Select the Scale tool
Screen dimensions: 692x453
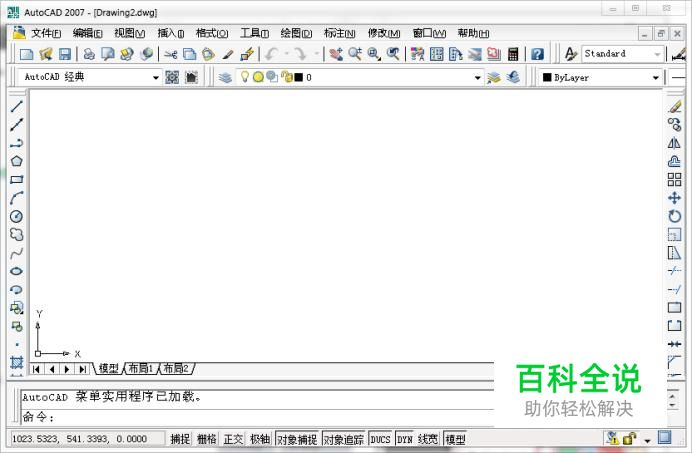click(674, 234)
